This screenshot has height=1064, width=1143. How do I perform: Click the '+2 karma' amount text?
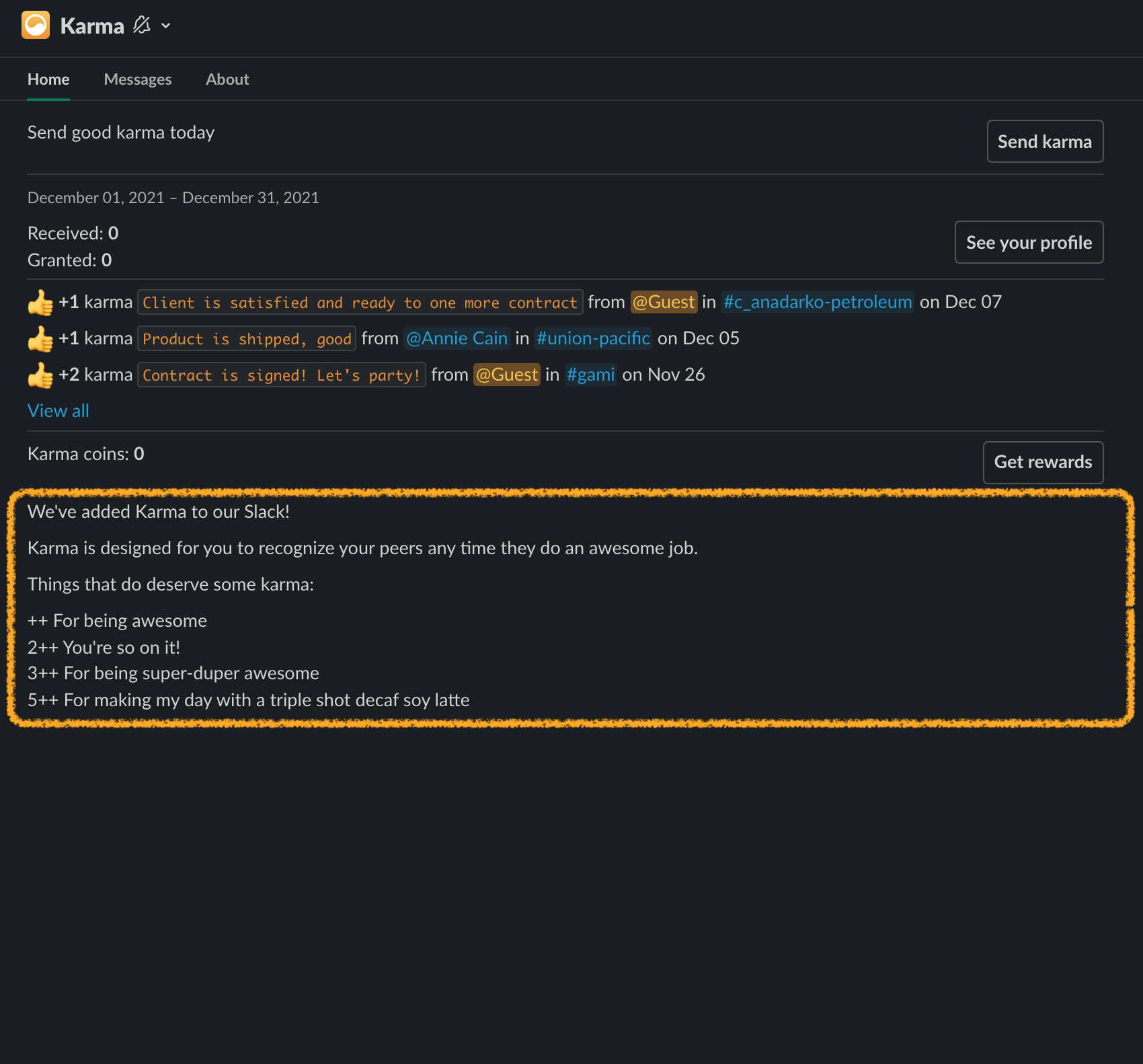[x=95, y=375]
